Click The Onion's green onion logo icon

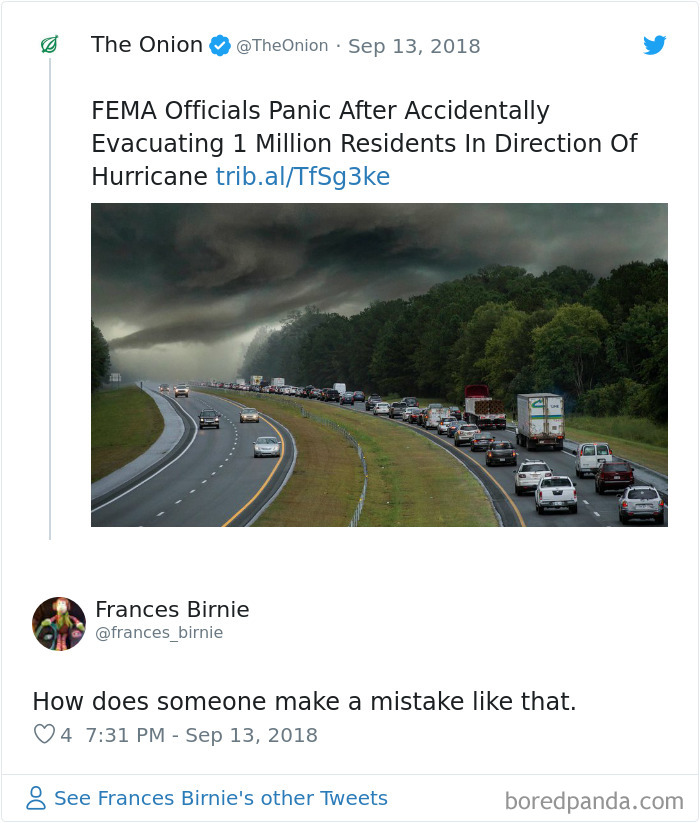[49, 45]
